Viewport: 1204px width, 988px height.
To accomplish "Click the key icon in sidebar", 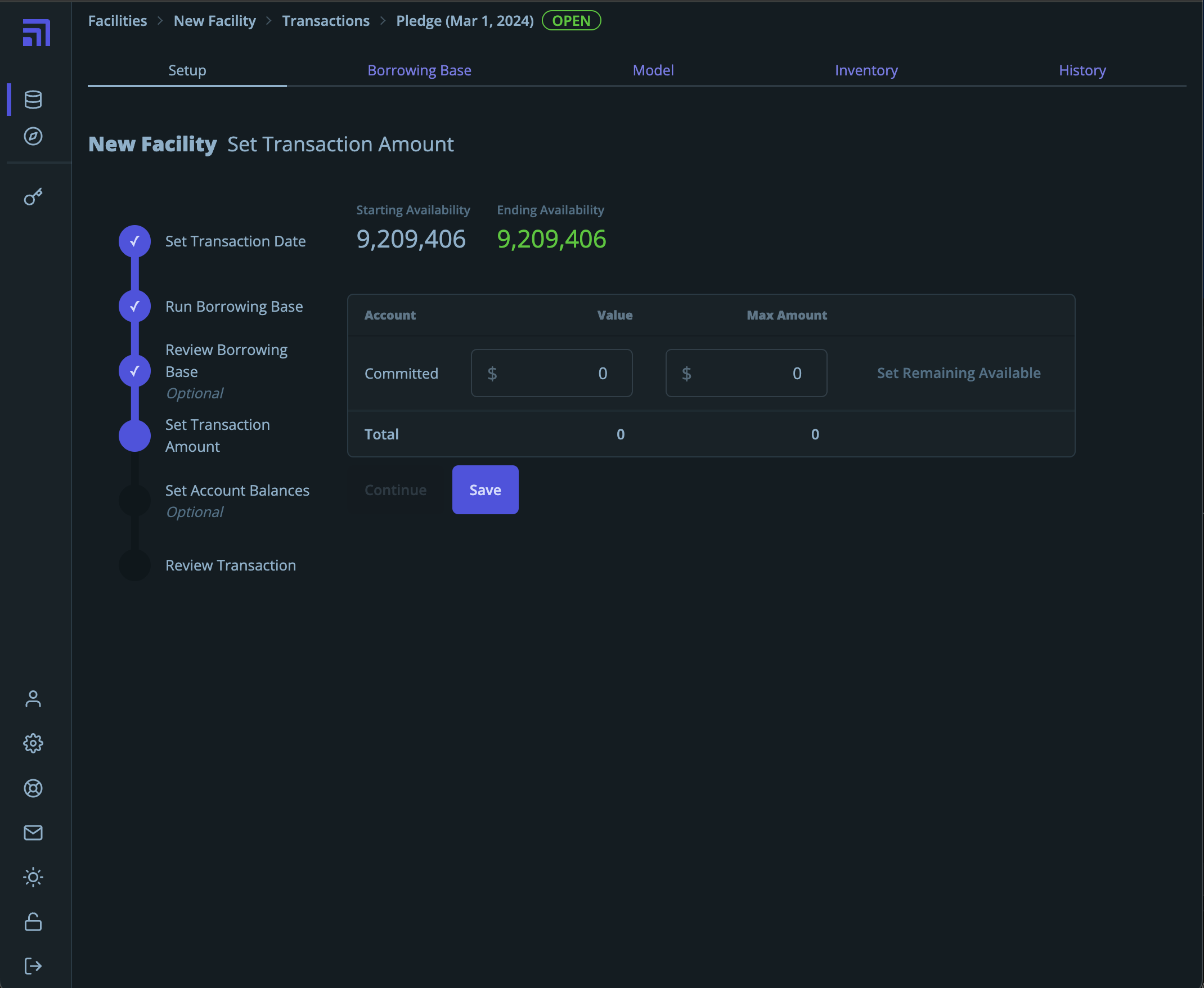I will pos(33,197).
